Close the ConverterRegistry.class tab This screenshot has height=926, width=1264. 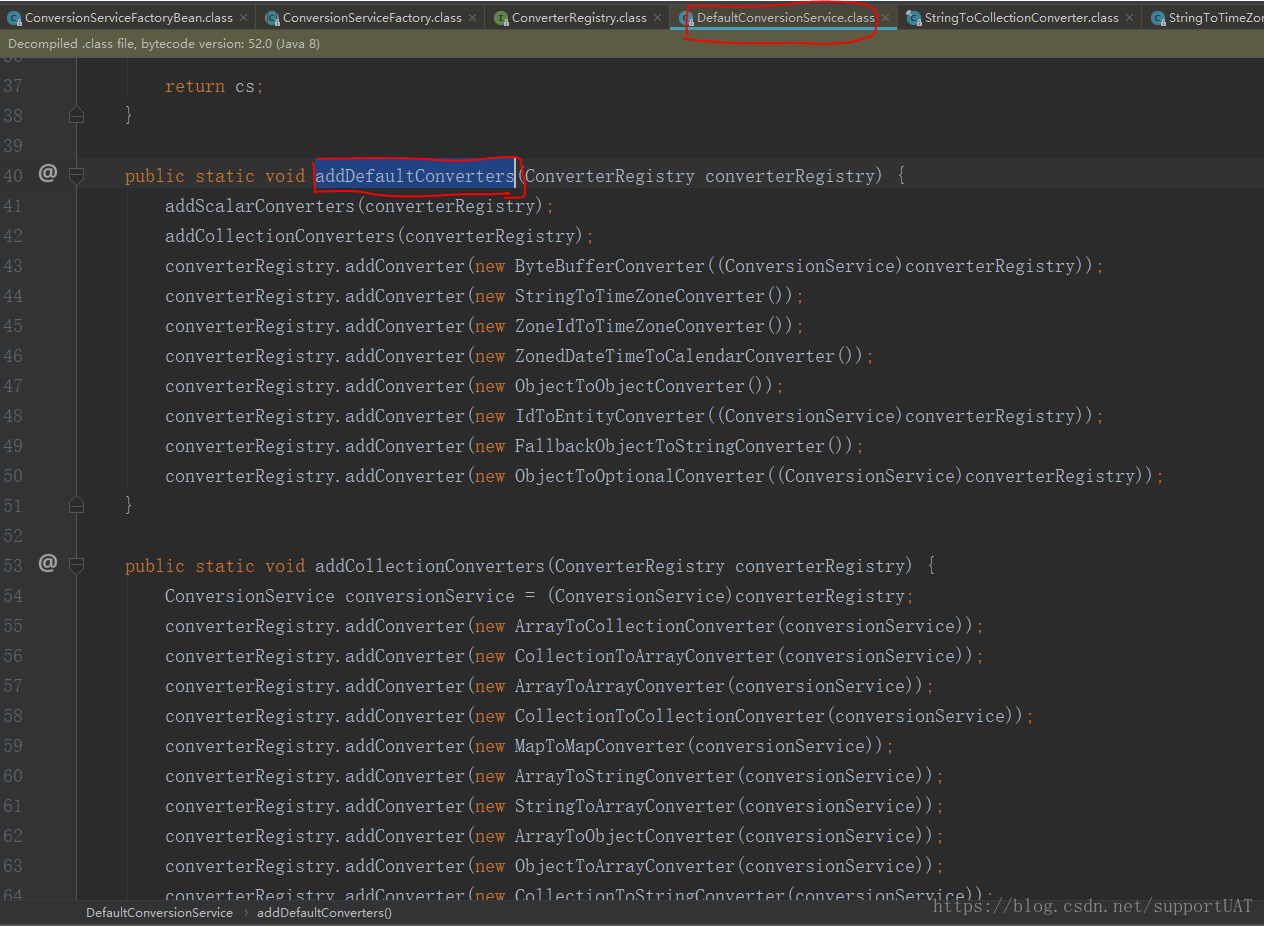657,18
